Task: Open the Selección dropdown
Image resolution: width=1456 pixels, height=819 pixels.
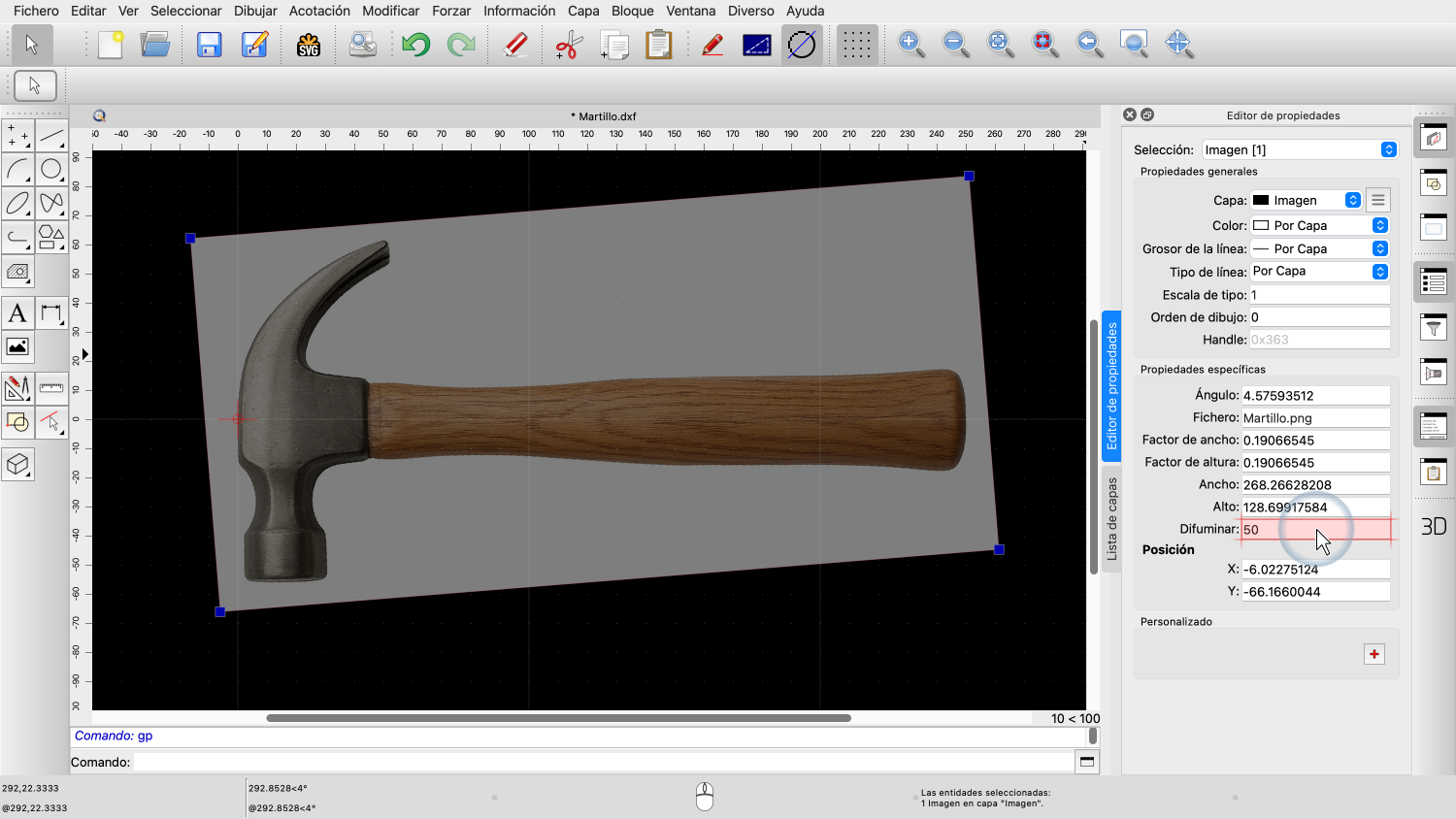Action: (1300, 150)
